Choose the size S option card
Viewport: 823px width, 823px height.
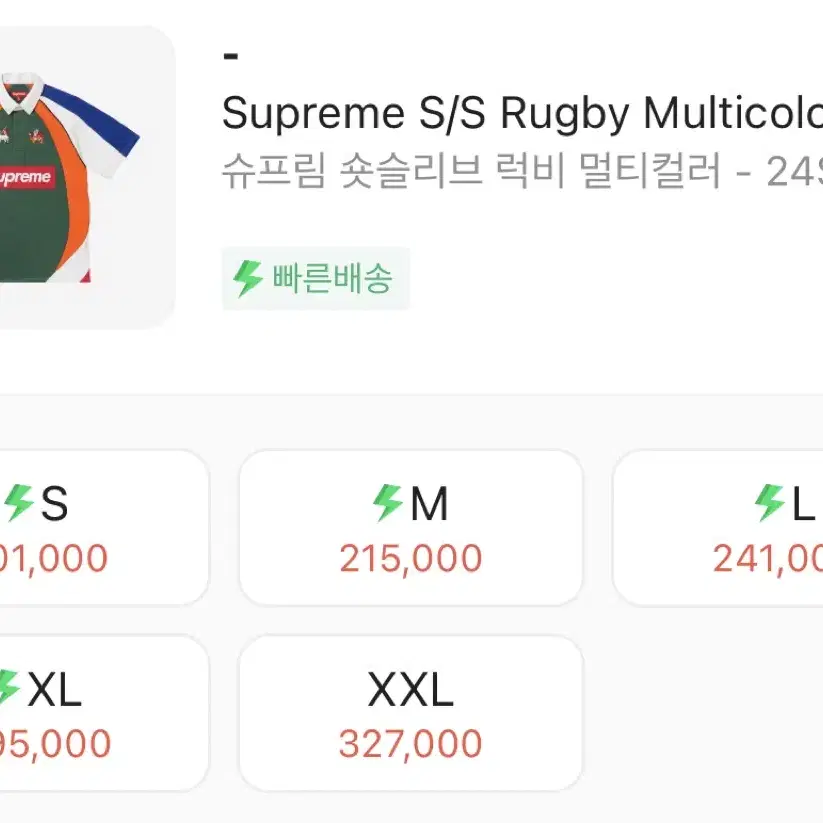pyautogui.click(x=104, y=528)
